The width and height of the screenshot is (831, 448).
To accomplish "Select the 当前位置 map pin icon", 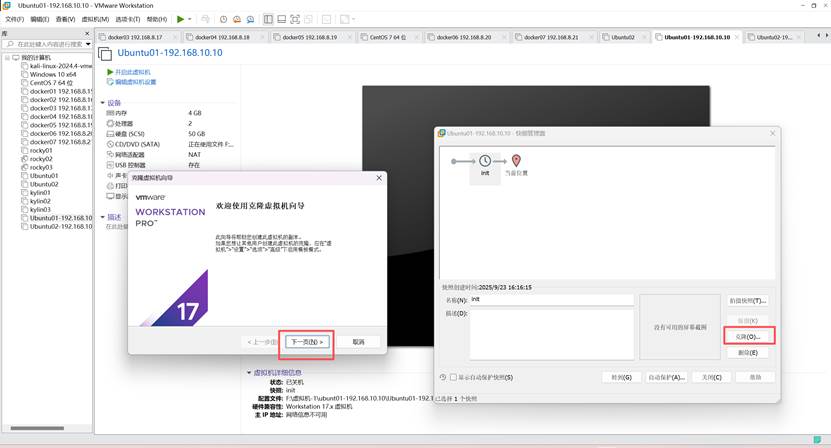I will (516, 160).
